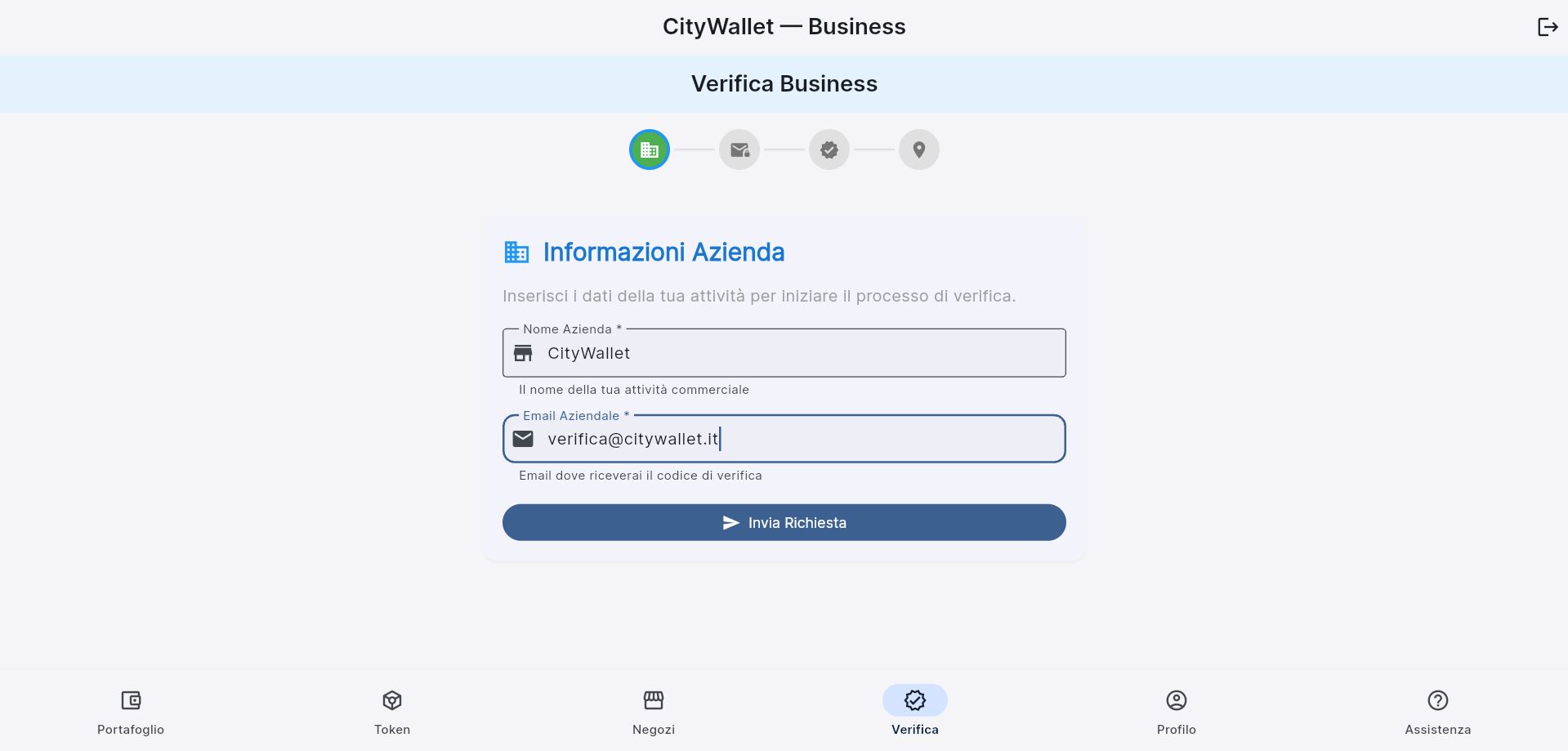The image size is (1568, 751).
Task: Select the company info step icon
Action: click(648, 150)
